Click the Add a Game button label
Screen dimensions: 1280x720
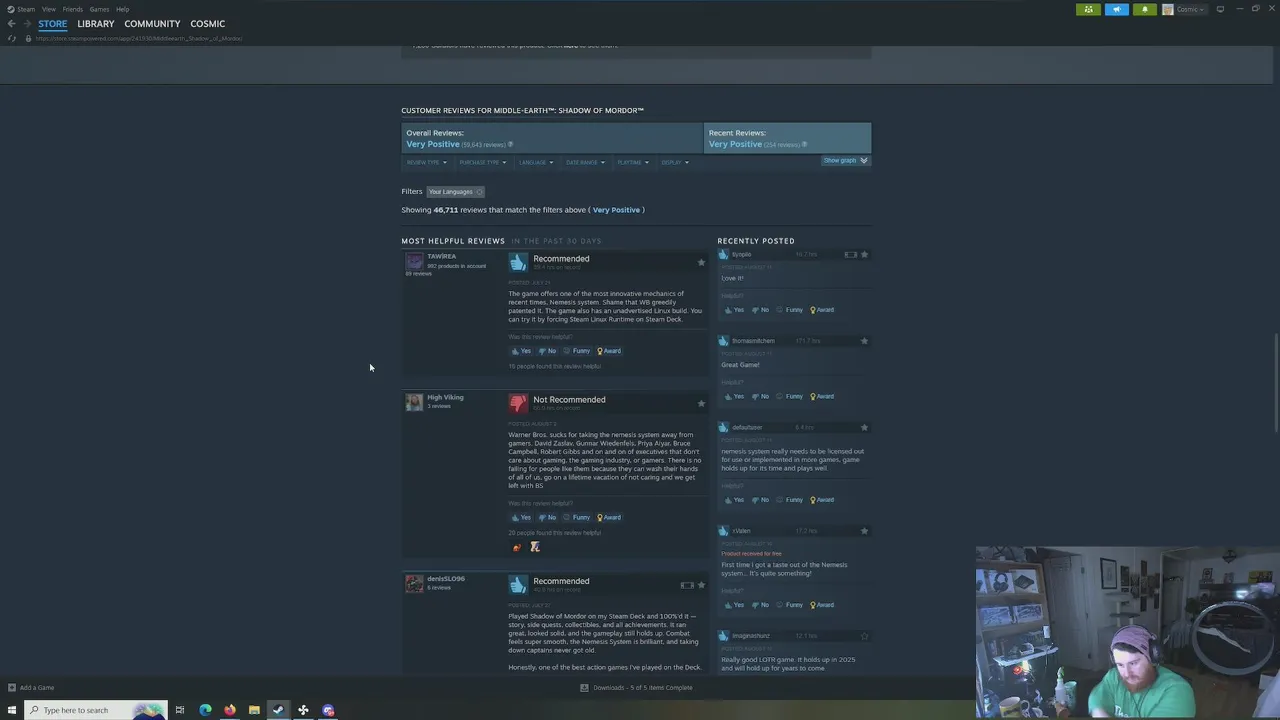(37, 687)
